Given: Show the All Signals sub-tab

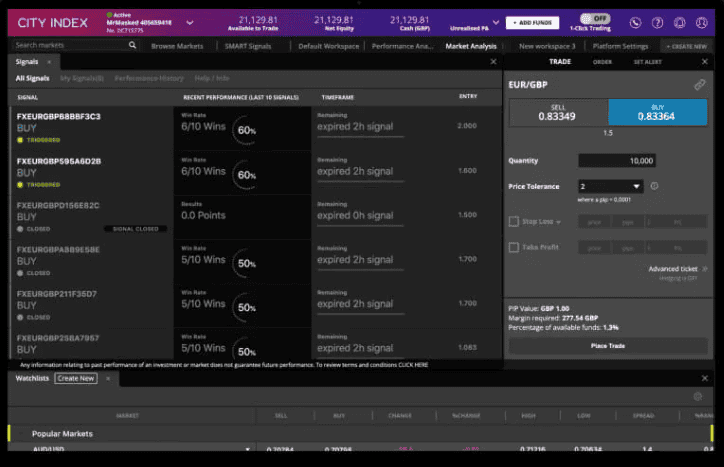Looking at the screenshot, I should pos(32,79).
